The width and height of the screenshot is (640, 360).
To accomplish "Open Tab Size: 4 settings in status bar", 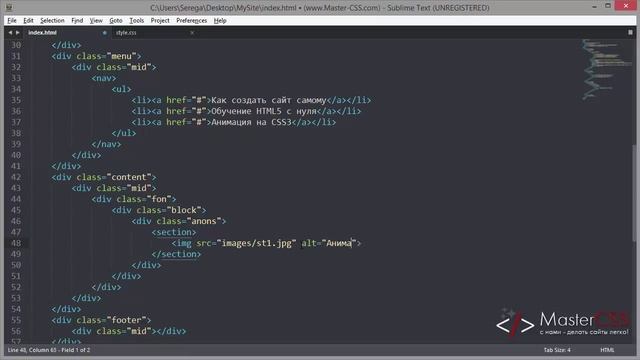I will pos(557,350).
